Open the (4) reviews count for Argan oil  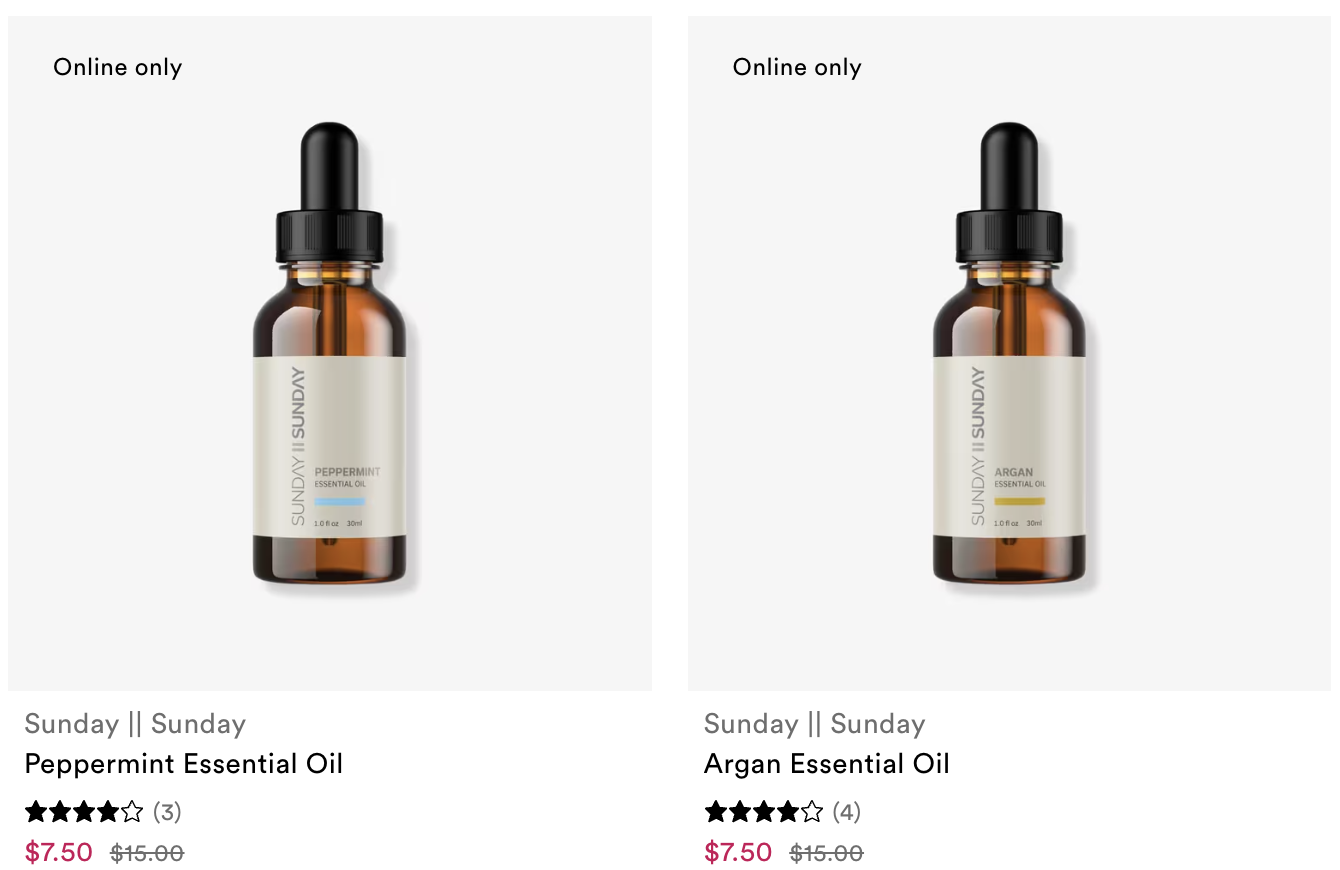[847, 812]
